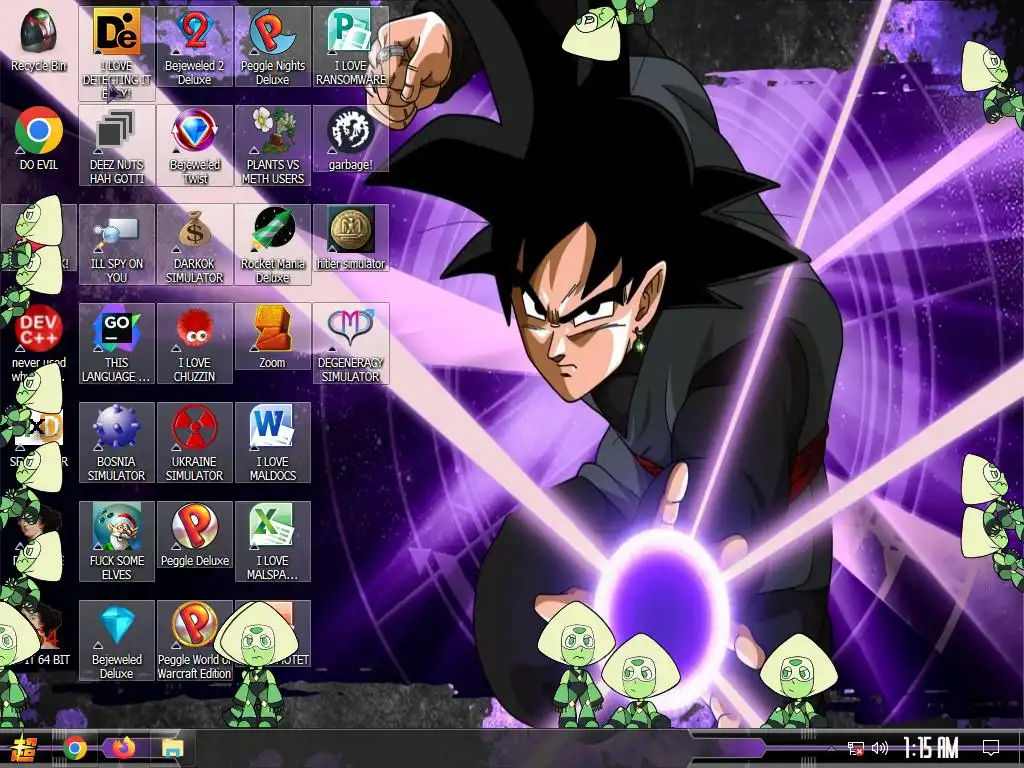Open the volume speaker tray icon

point(880,748)
